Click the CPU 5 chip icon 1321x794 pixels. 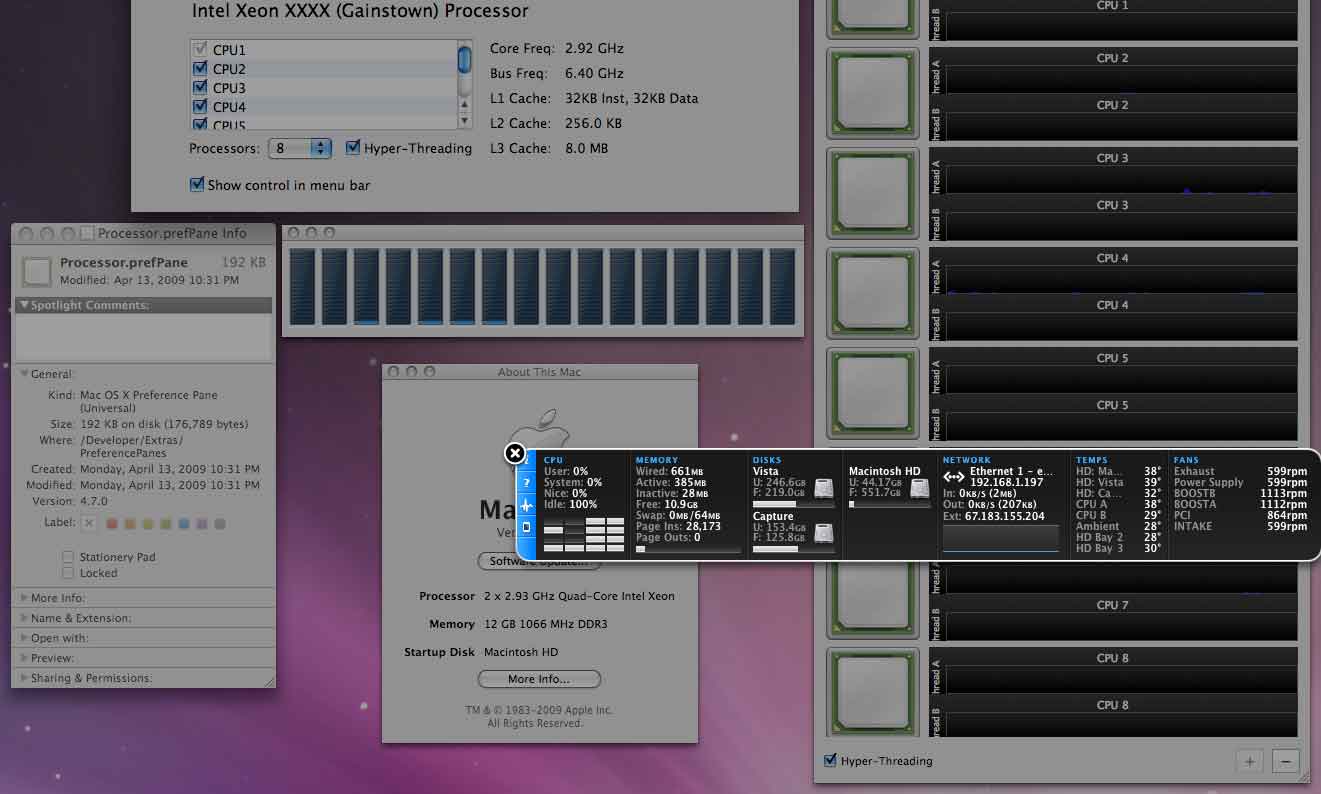[x=871, y=393]
